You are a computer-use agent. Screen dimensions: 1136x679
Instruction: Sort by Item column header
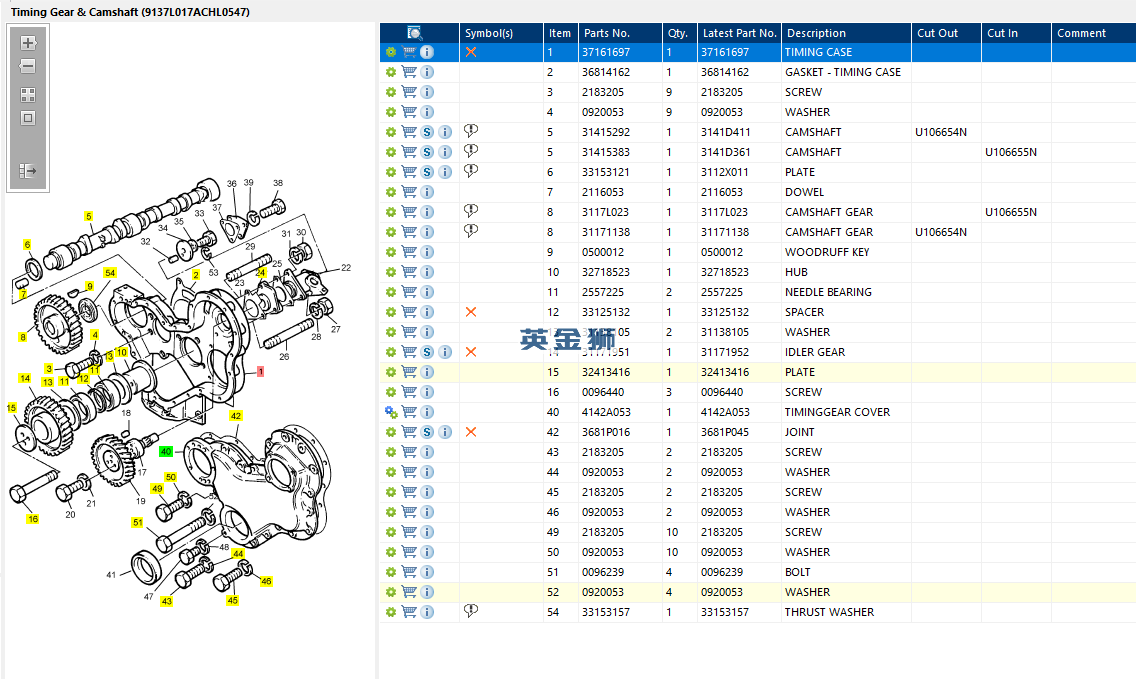pos(559,33)
